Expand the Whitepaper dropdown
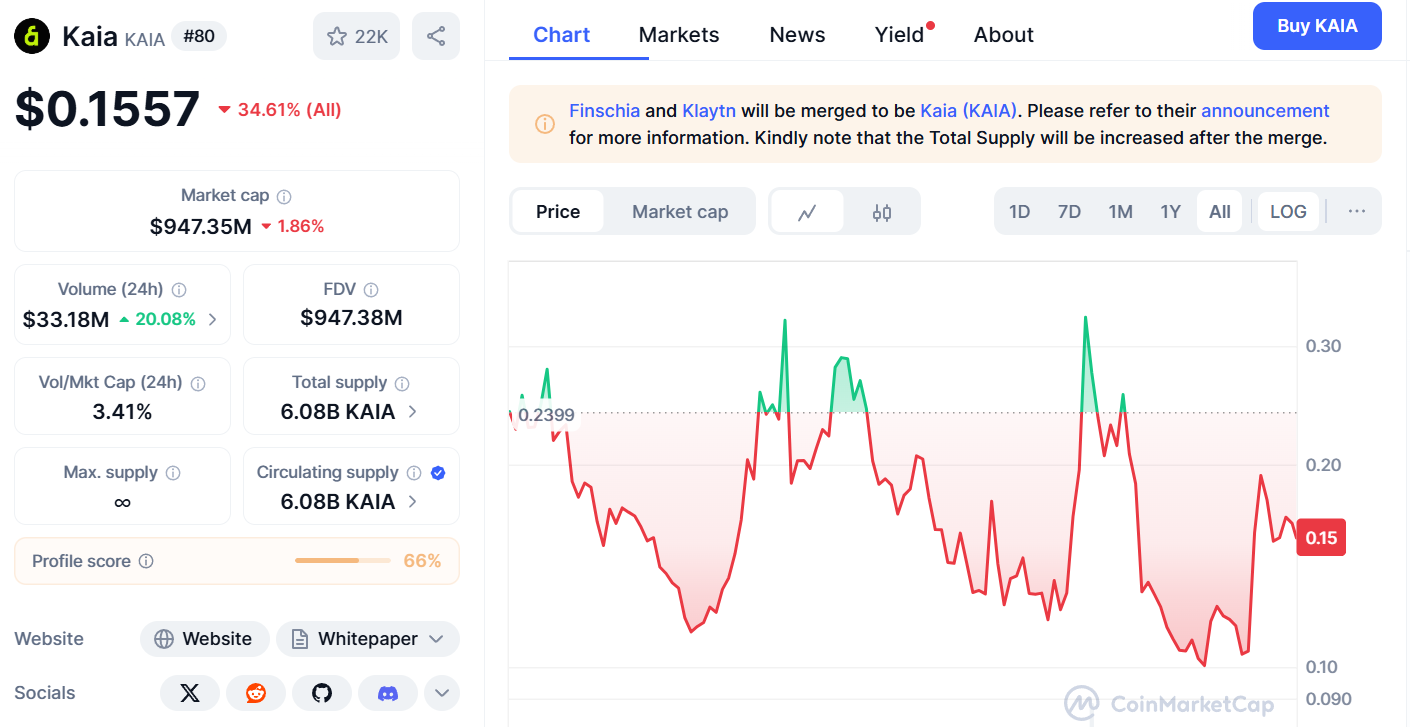 click(x=368, y=639)
